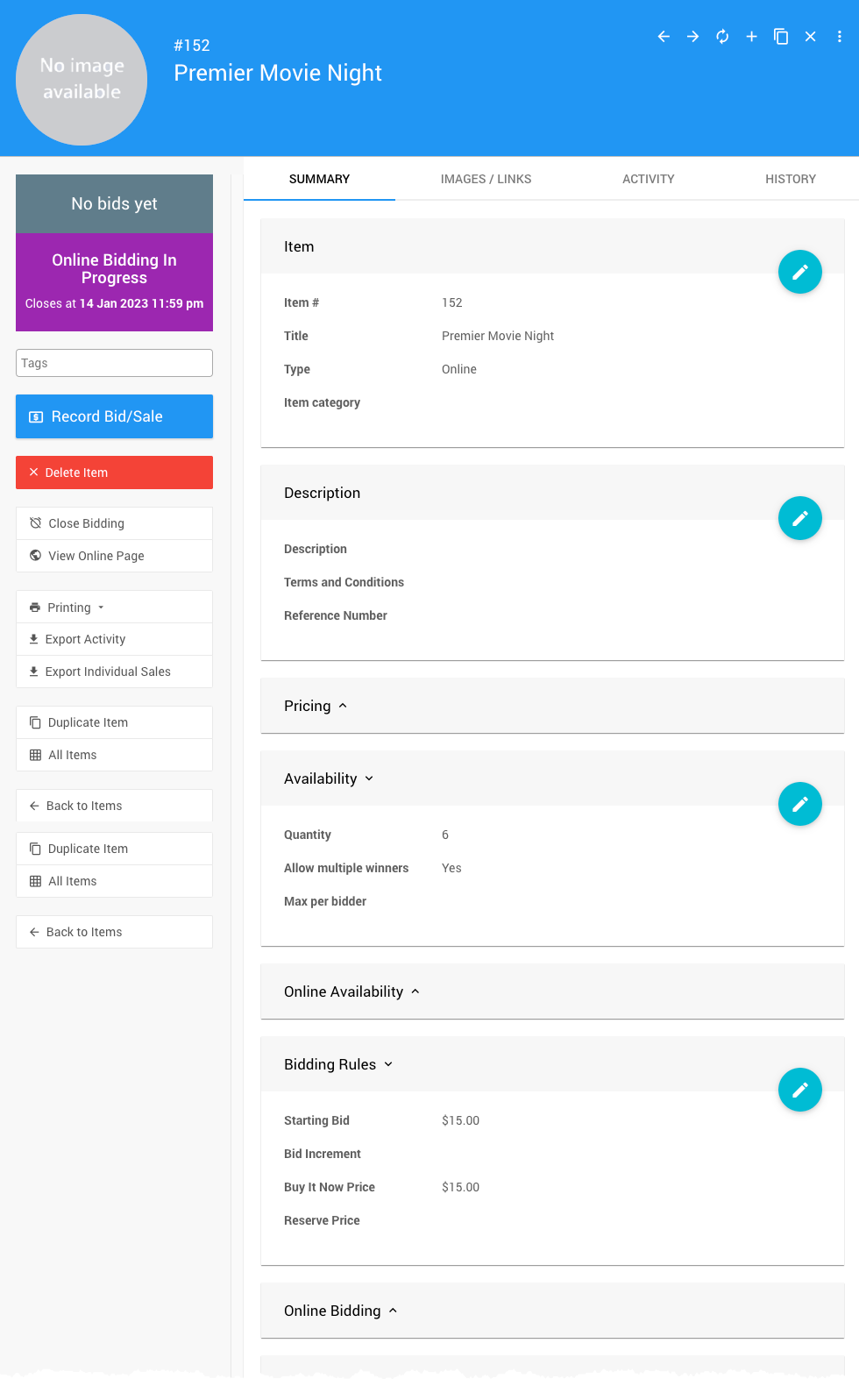Screen dimensions: 859x1400
Task: Click the red Delete Item button
Action: tap(114, 473)
